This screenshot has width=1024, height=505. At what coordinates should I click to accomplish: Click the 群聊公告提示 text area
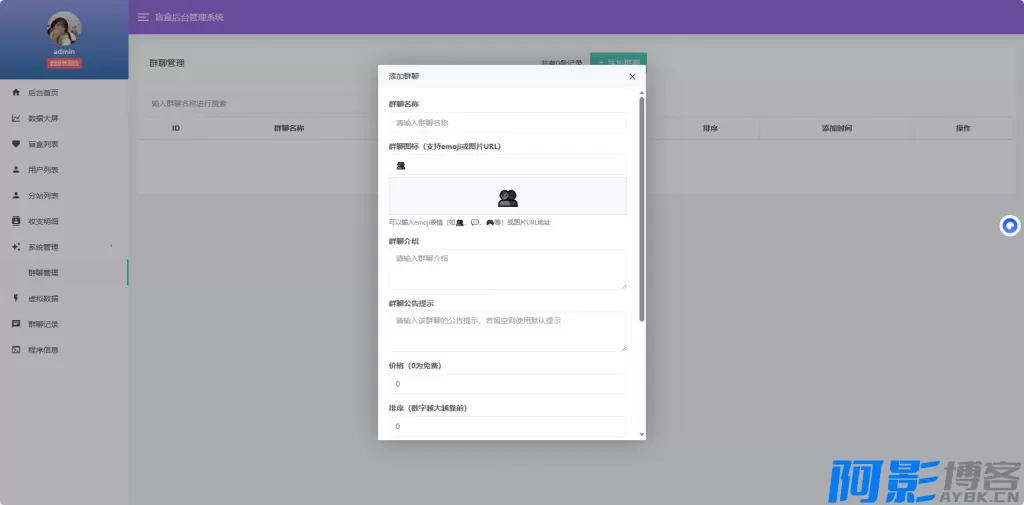click(507, 331)
